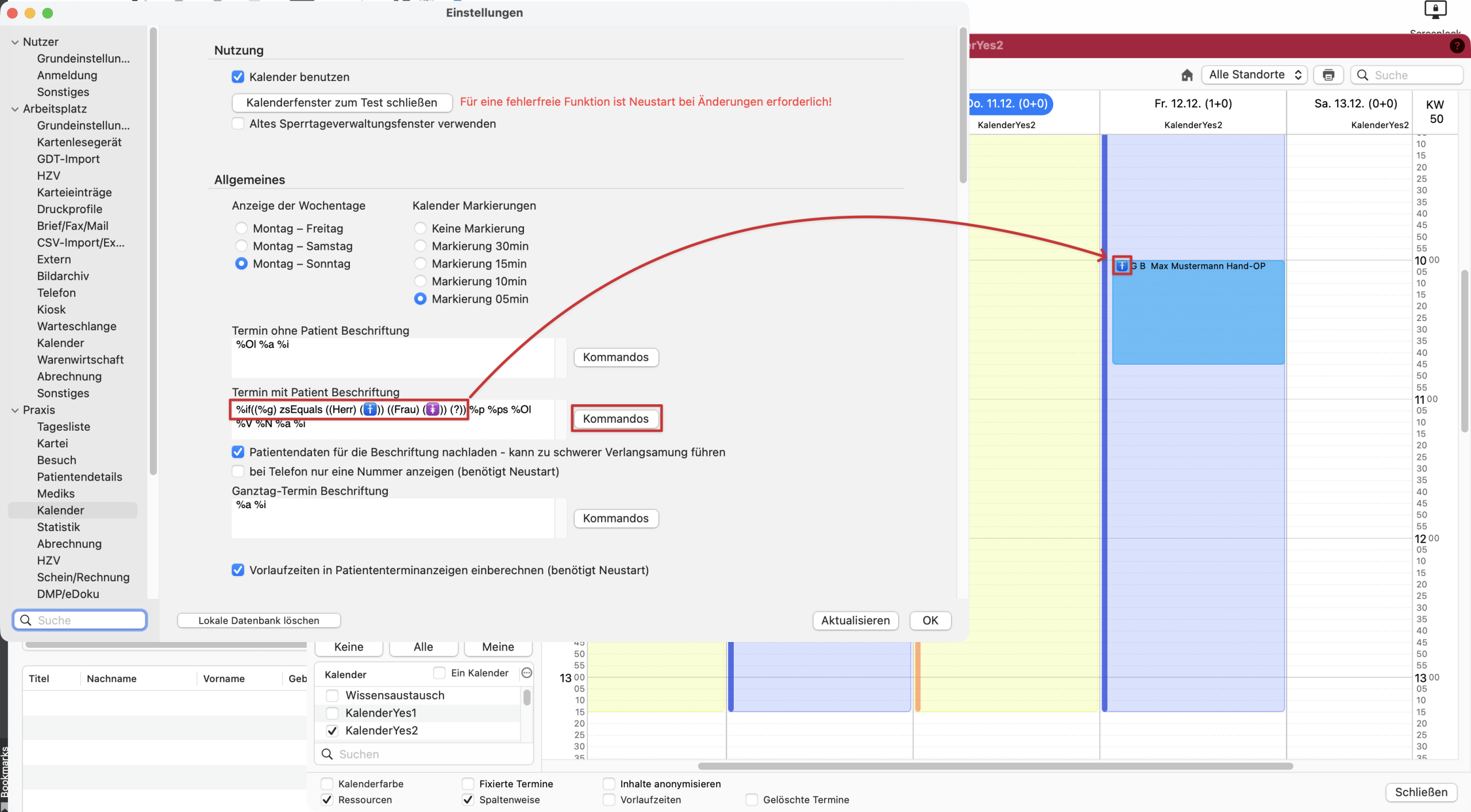
Task: Open the Alle Standorte dropdown
Action: [1254, 75]
